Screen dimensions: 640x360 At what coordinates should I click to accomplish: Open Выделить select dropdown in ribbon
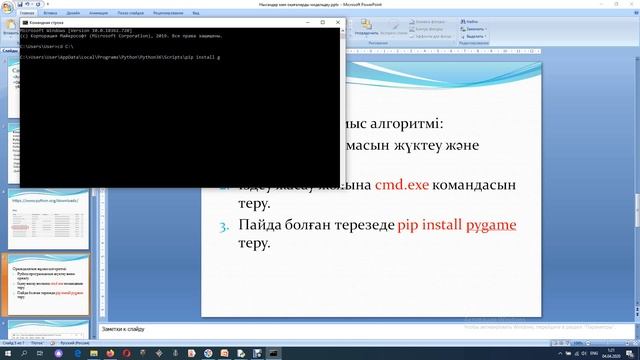(473, 36)
